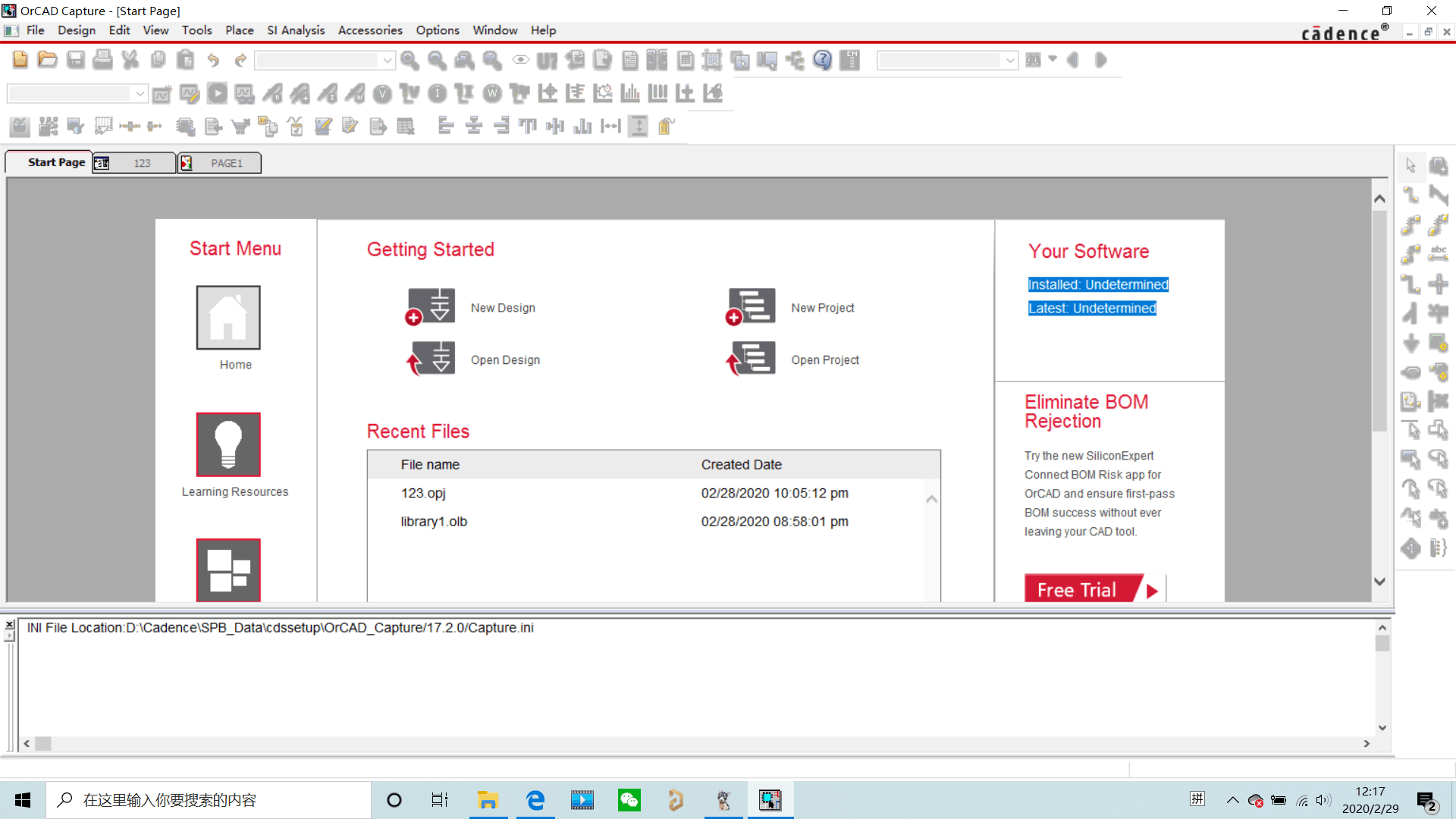1456x819 pixels.
Task: Click the Redo arrow toolbar icon
Action: tap(240, 60)
